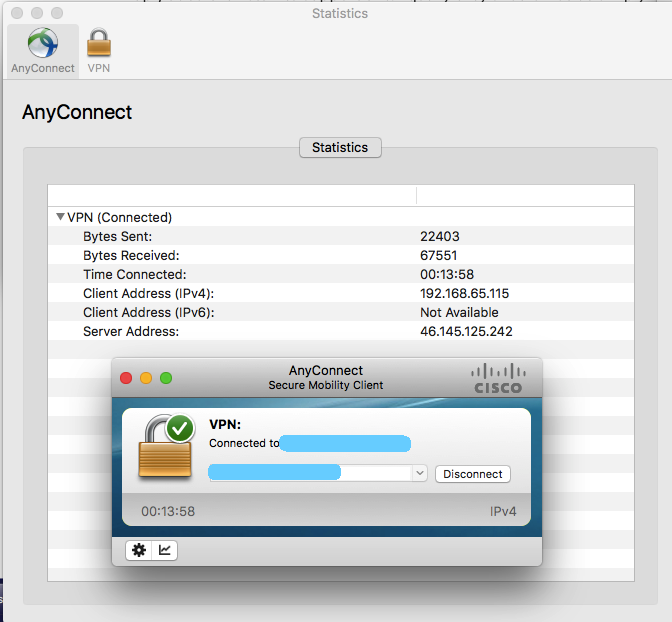Collapse the VPN (Connected) disclosure triangle
The width and height of the screenshot is (672, 622).
(60, 217)
